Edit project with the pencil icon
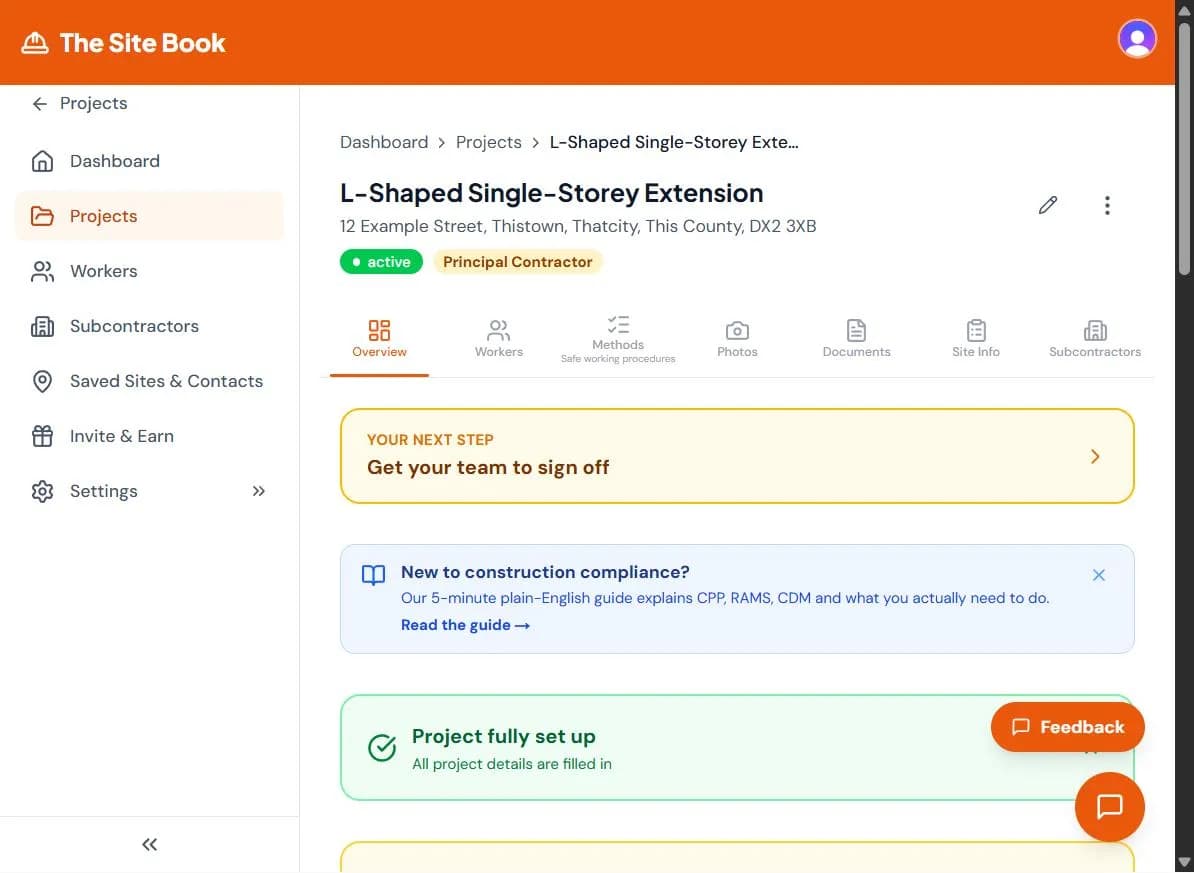The width and height of the screenshot is (1194, 873). (1047, 205)
